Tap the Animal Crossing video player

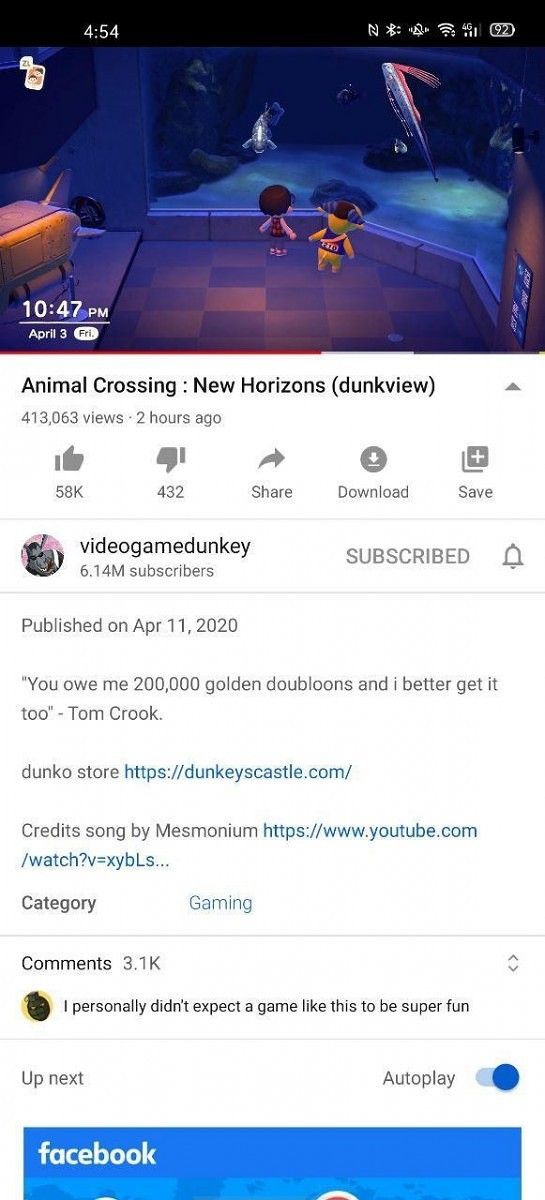pyautogui.click(x=272, y=200)
